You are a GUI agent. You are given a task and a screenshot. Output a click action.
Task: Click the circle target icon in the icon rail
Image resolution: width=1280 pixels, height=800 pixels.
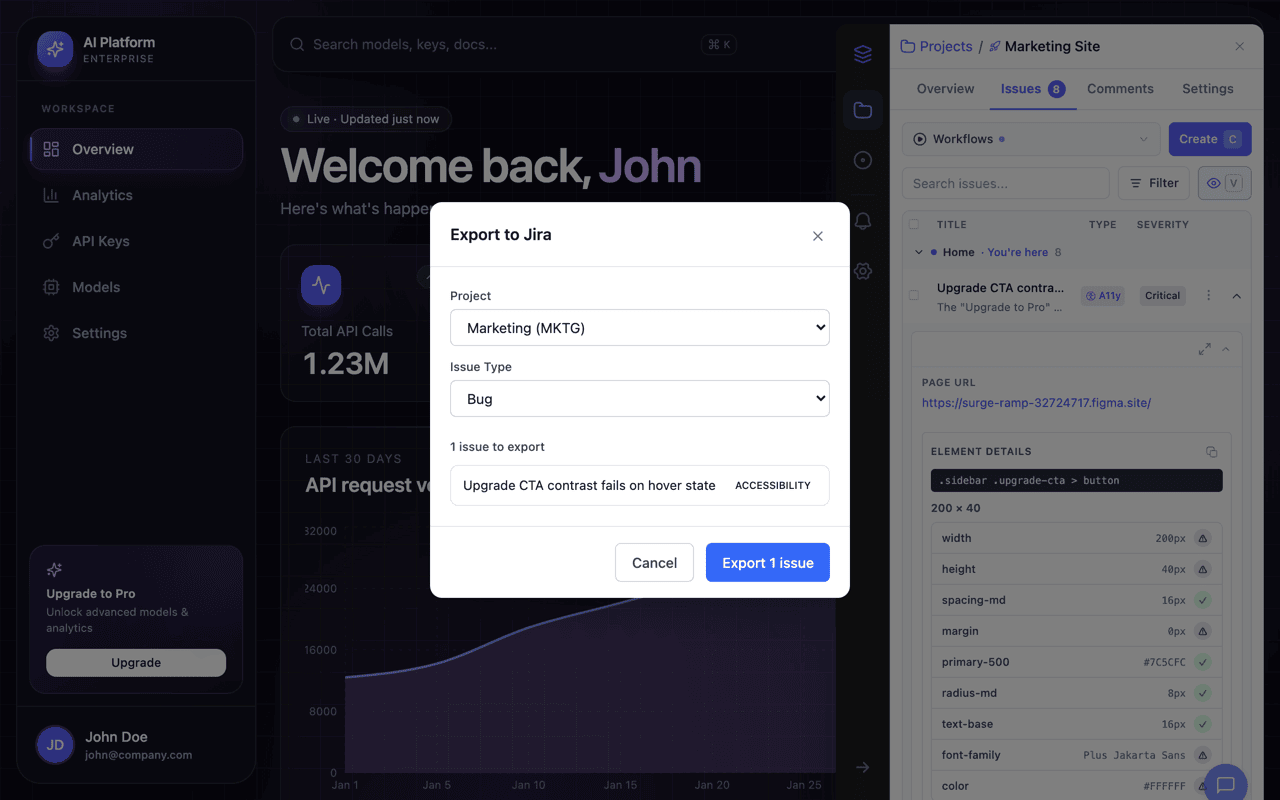(x=863, y=160)
